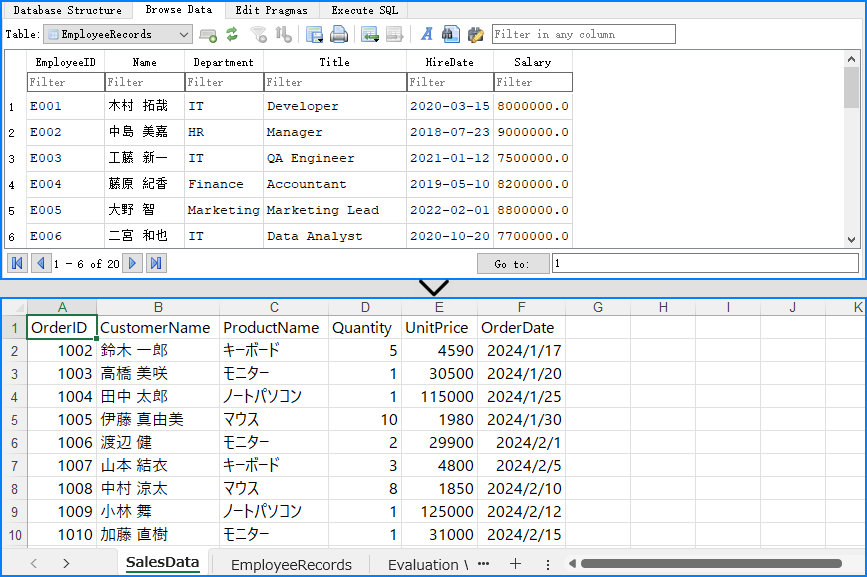Screen dimensions: 867x577
Task: Go to next records page arrow
Action: coord(132,263)
